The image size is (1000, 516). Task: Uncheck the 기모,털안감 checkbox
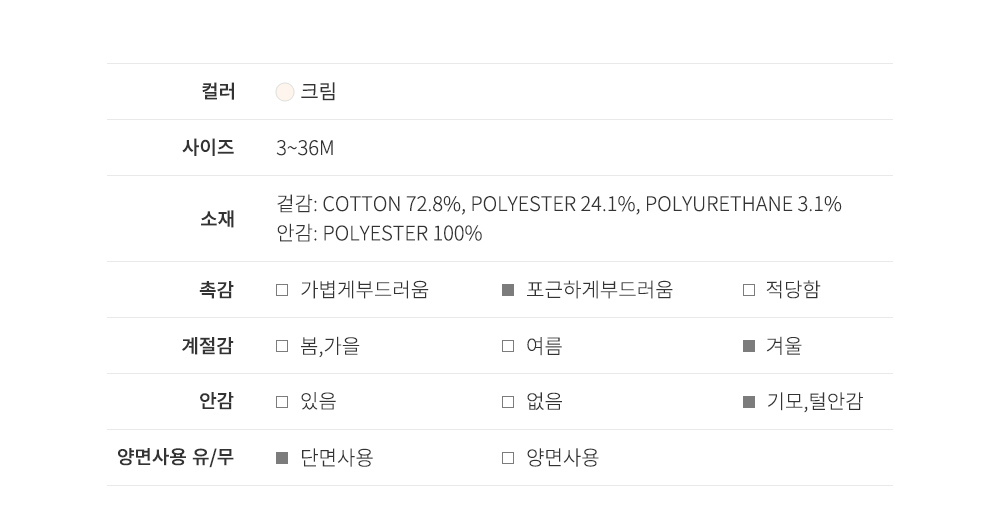(749, 402)
